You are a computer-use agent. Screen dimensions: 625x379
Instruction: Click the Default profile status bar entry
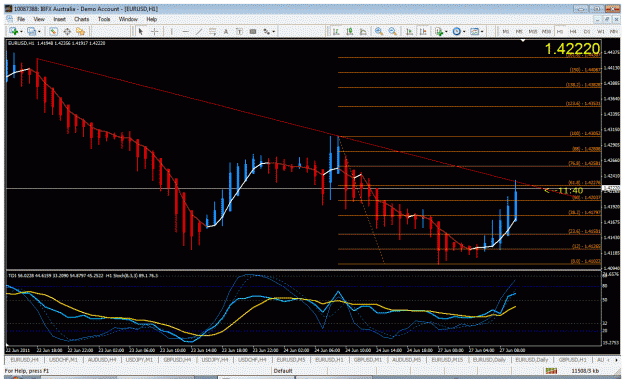283,371
